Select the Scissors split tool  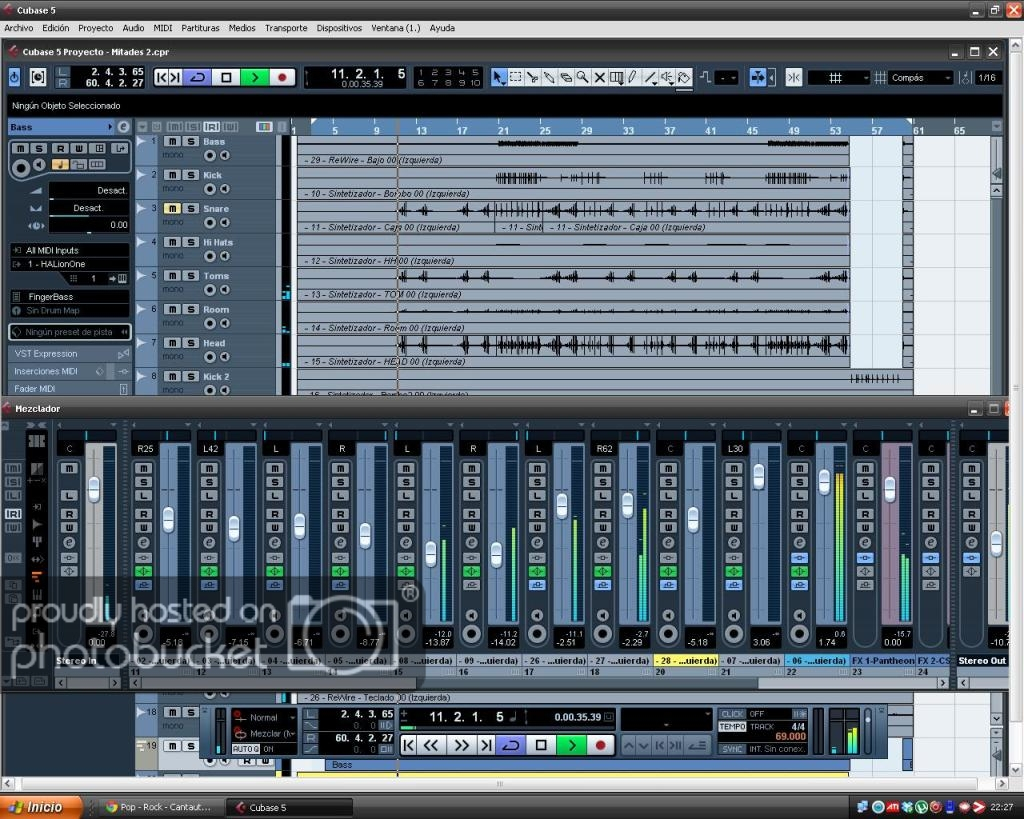pyautogui.click(x=533, y=77)
